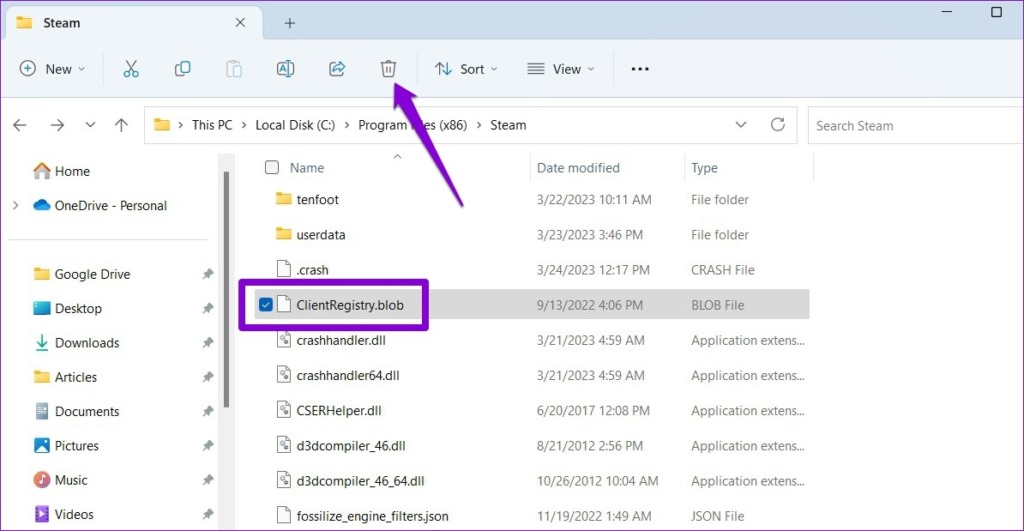Close the Steam tab
This screenshot has width=1024, height=531.
pyautogui.click(x=240, y=22)
